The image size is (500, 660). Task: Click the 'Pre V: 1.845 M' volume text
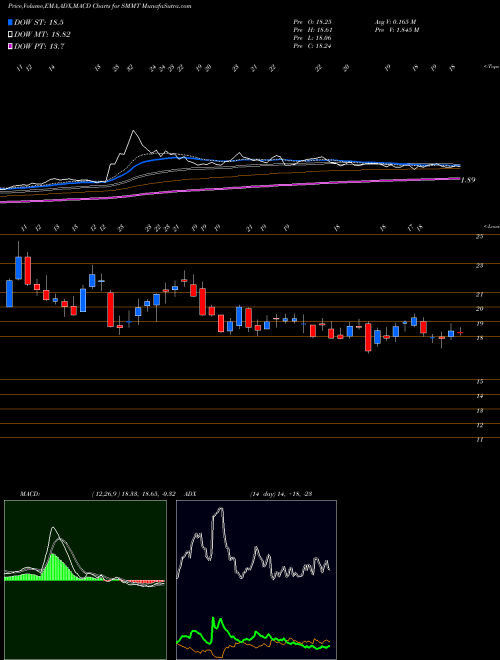pyautogui.click(x=396, y=30)
